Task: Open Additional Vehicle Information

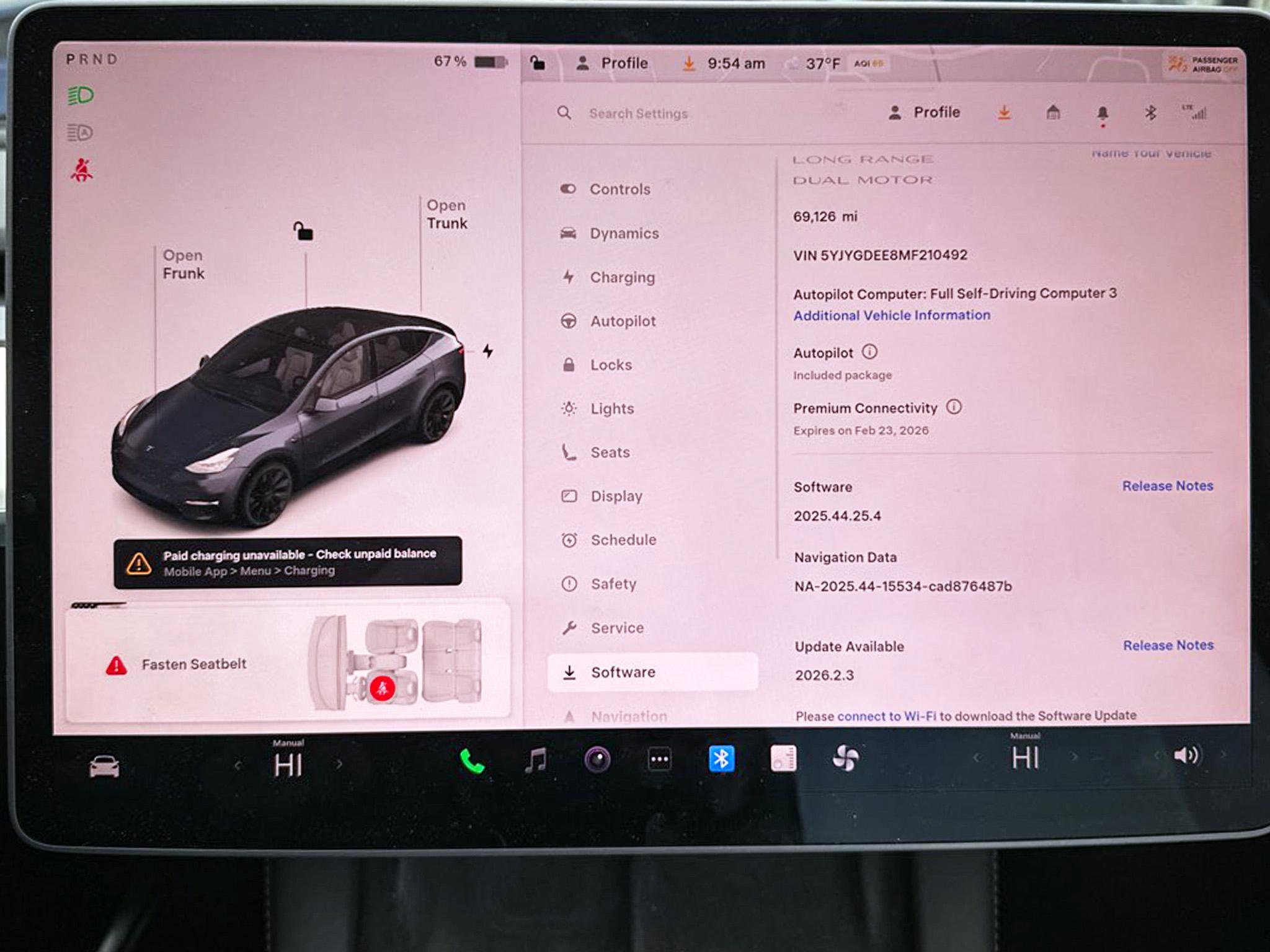Action: 891,315
